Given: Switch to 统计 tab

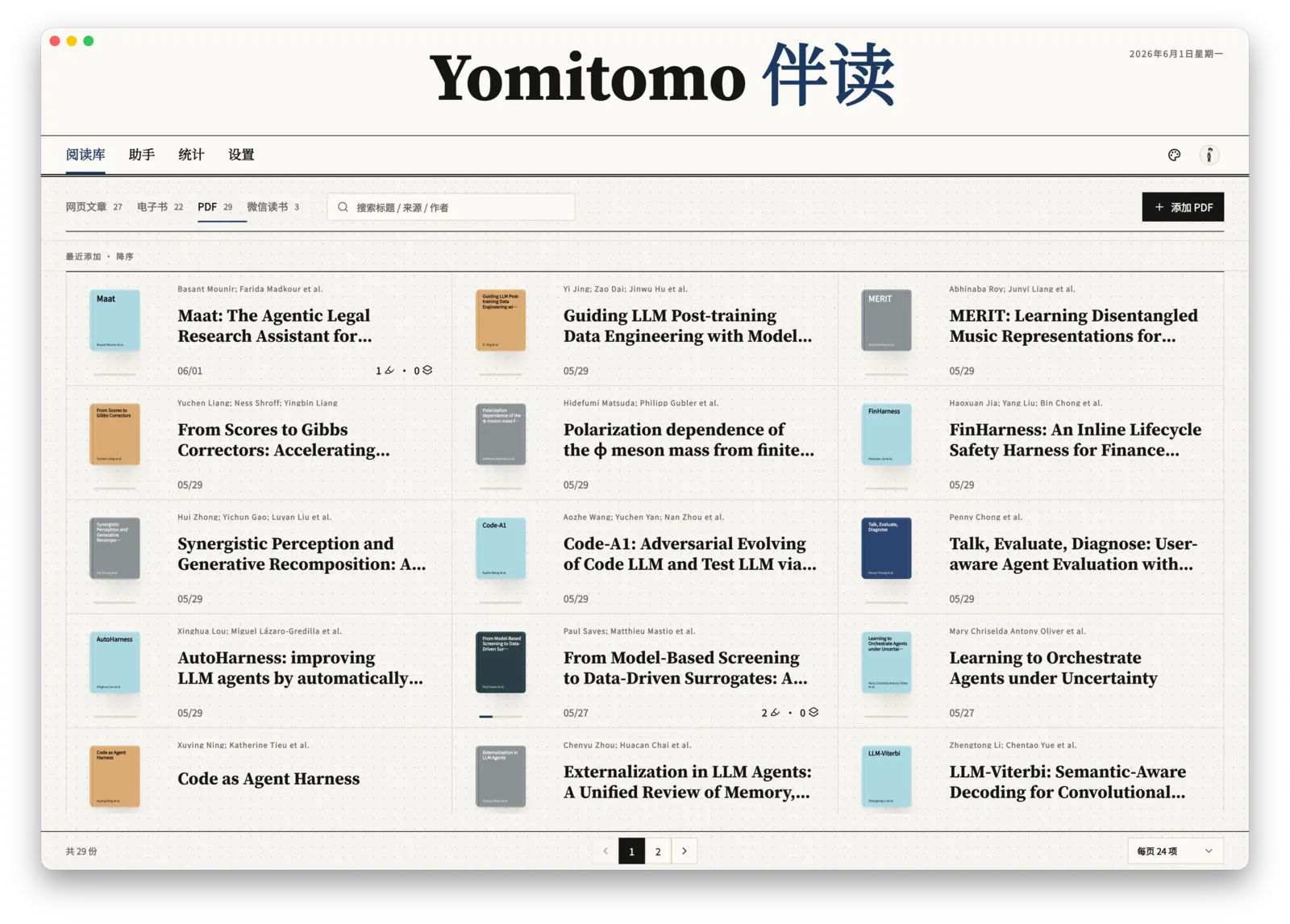Looking at the screenshot, I should click(191, 155).
